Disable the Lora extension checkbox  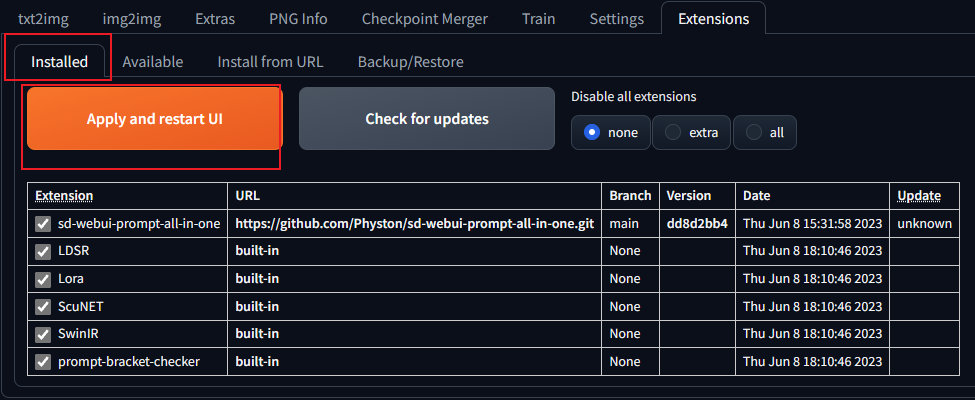(43, 279)
